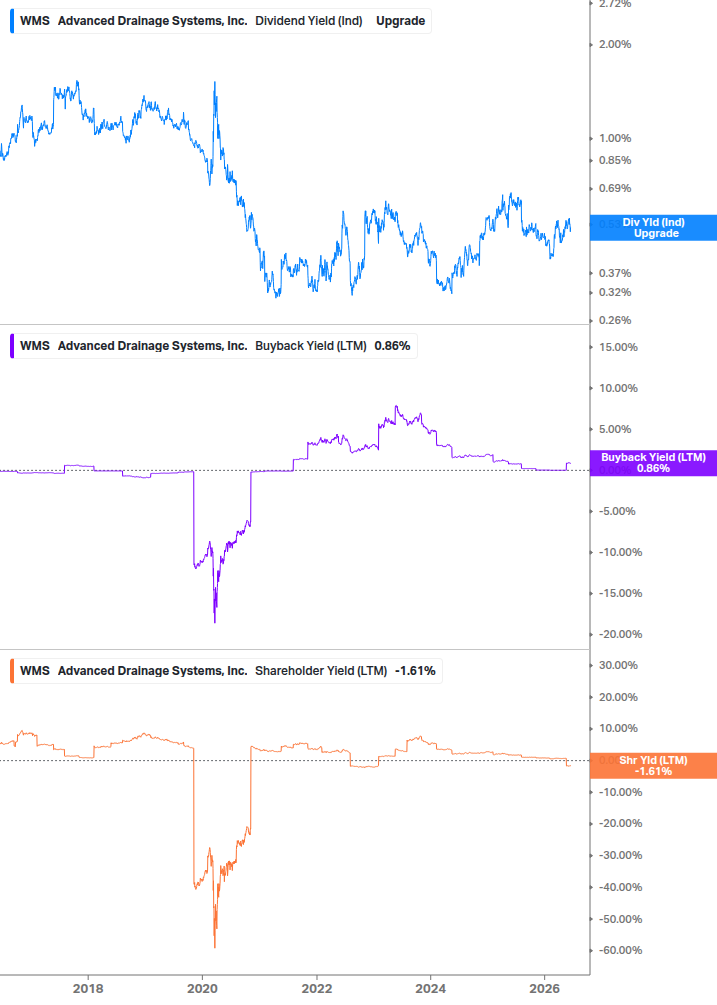
Task: Select the purple Buyback Yield color bar
Action: [x=12, y=346]
